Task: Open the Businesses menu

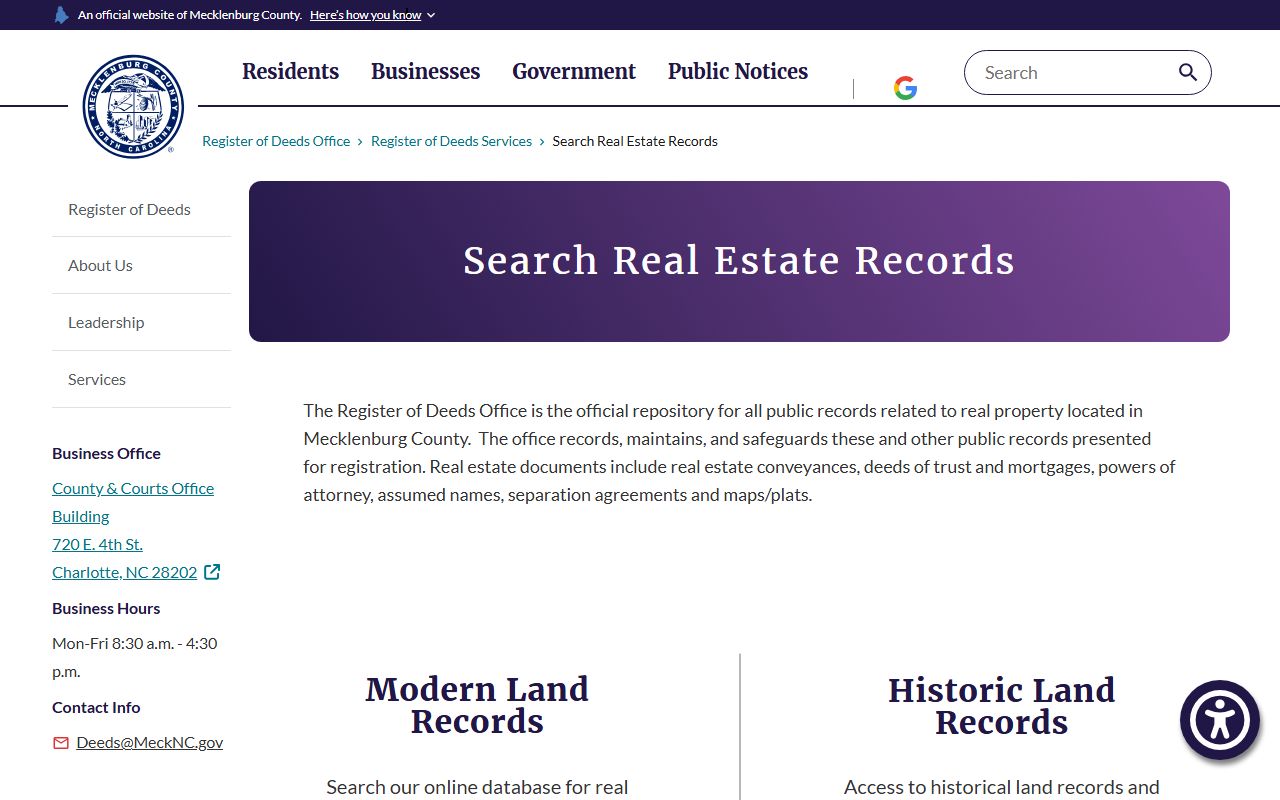Action: click(426, 71)
